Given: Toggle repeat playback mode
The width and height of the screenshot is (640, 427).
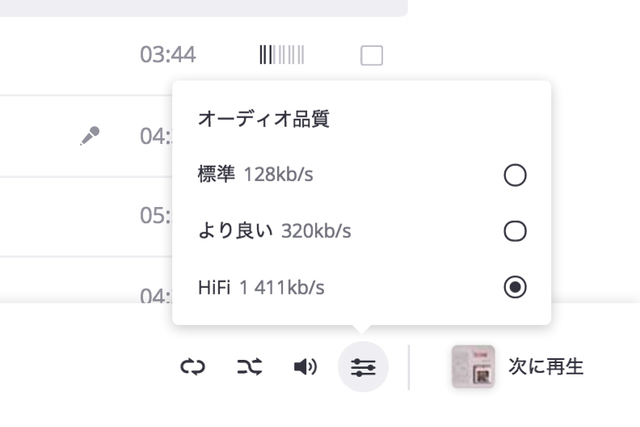Looking at the screenshot, I should pyautogui.click(x=192, y=367).
